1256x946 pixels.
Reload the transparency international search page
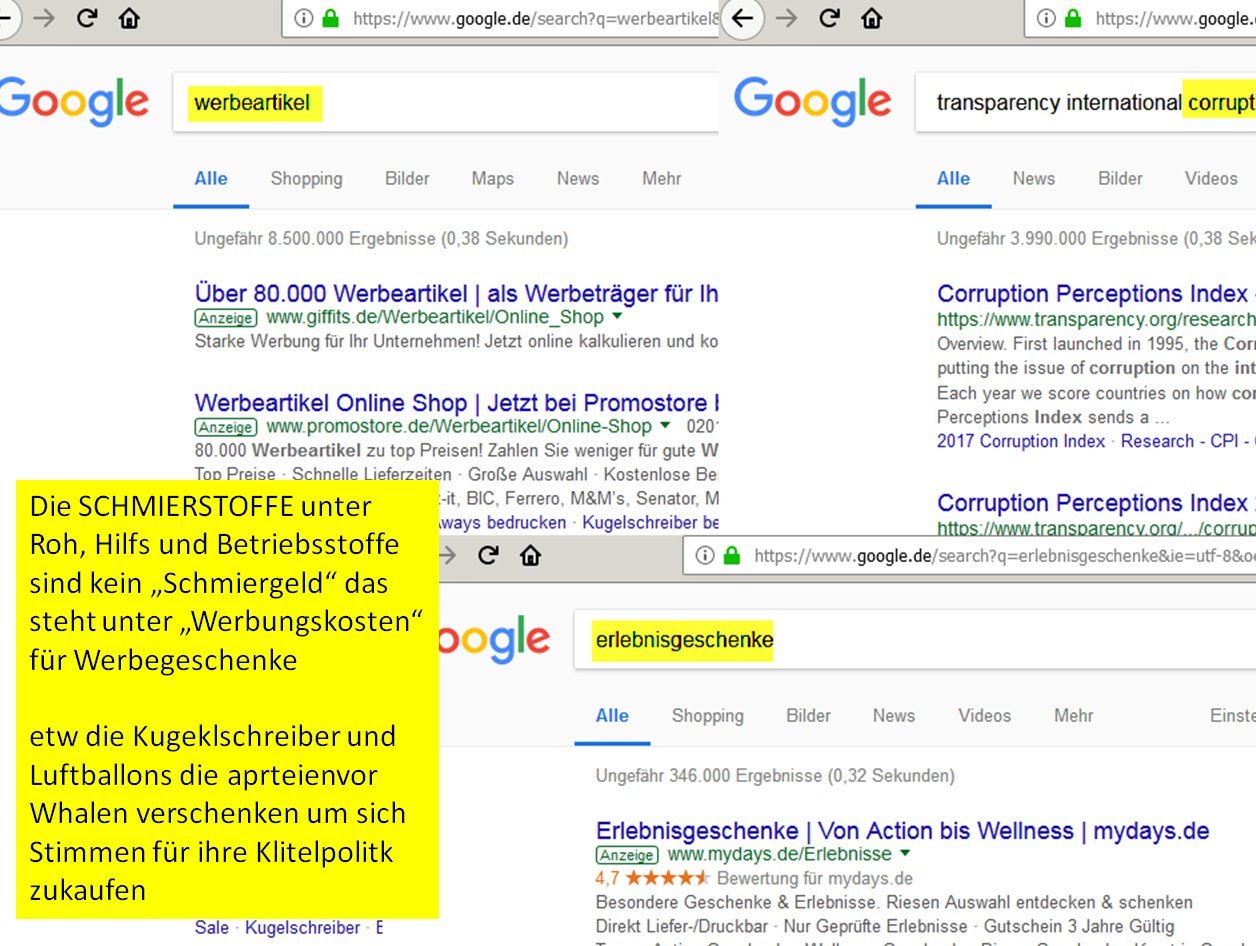click(x=829, y=18)
